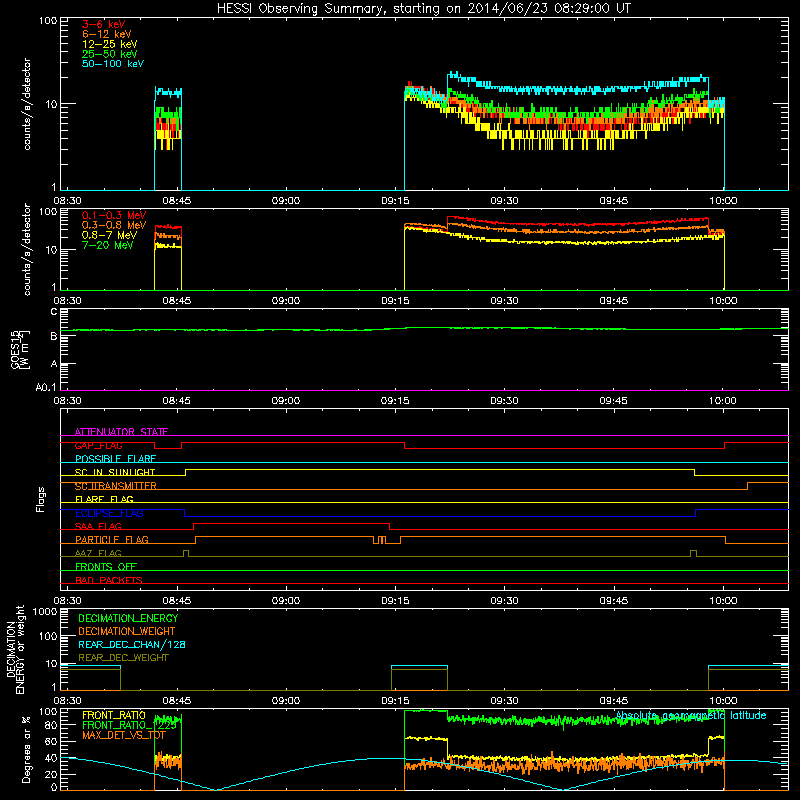Click the '0.1-0.3 MeV' legend label
Viewport: 800px width, 800px height.
[114, 215]
